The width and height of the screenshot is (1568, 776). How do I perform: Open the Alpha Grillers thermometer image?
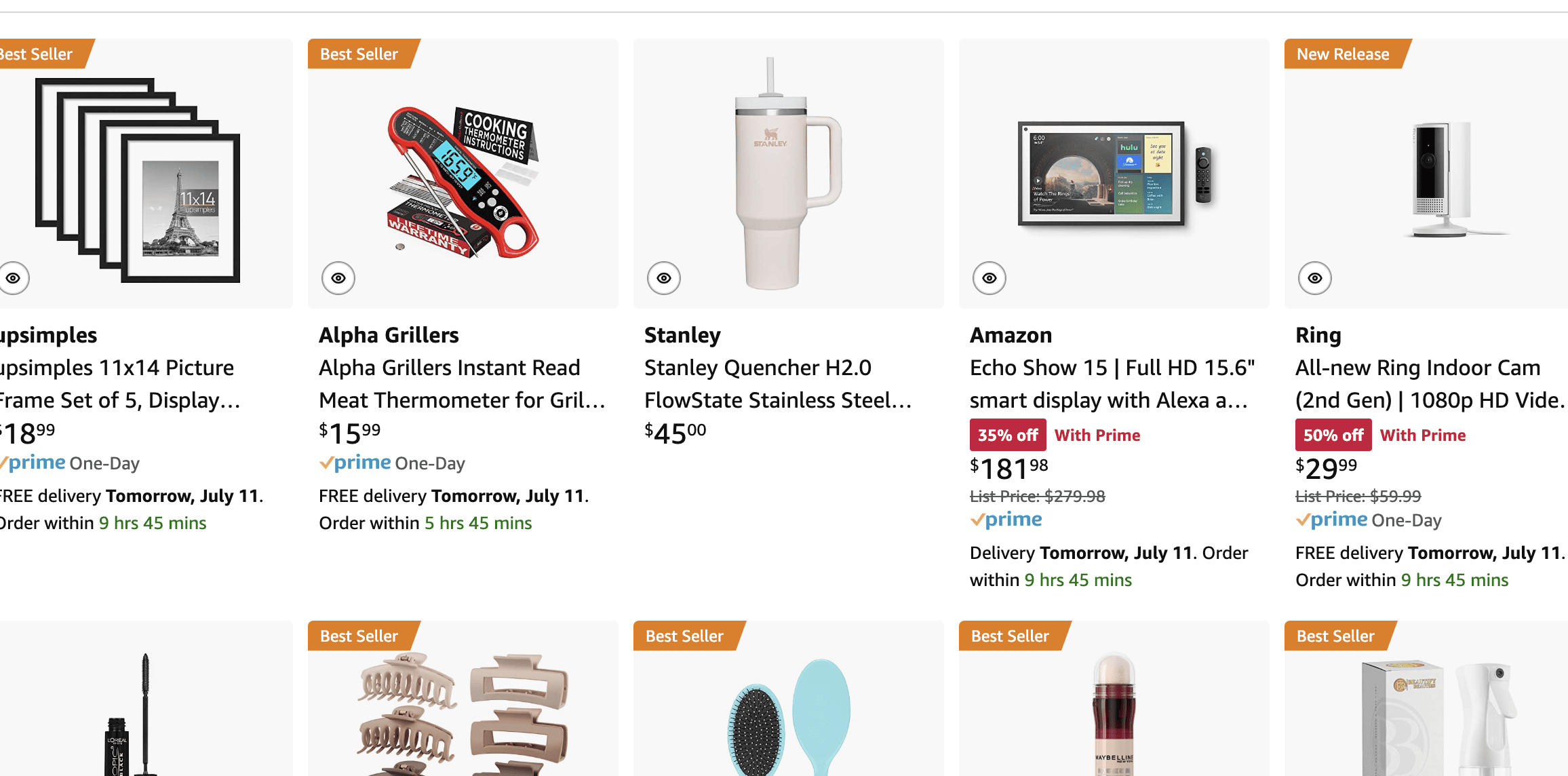[463, 180]
